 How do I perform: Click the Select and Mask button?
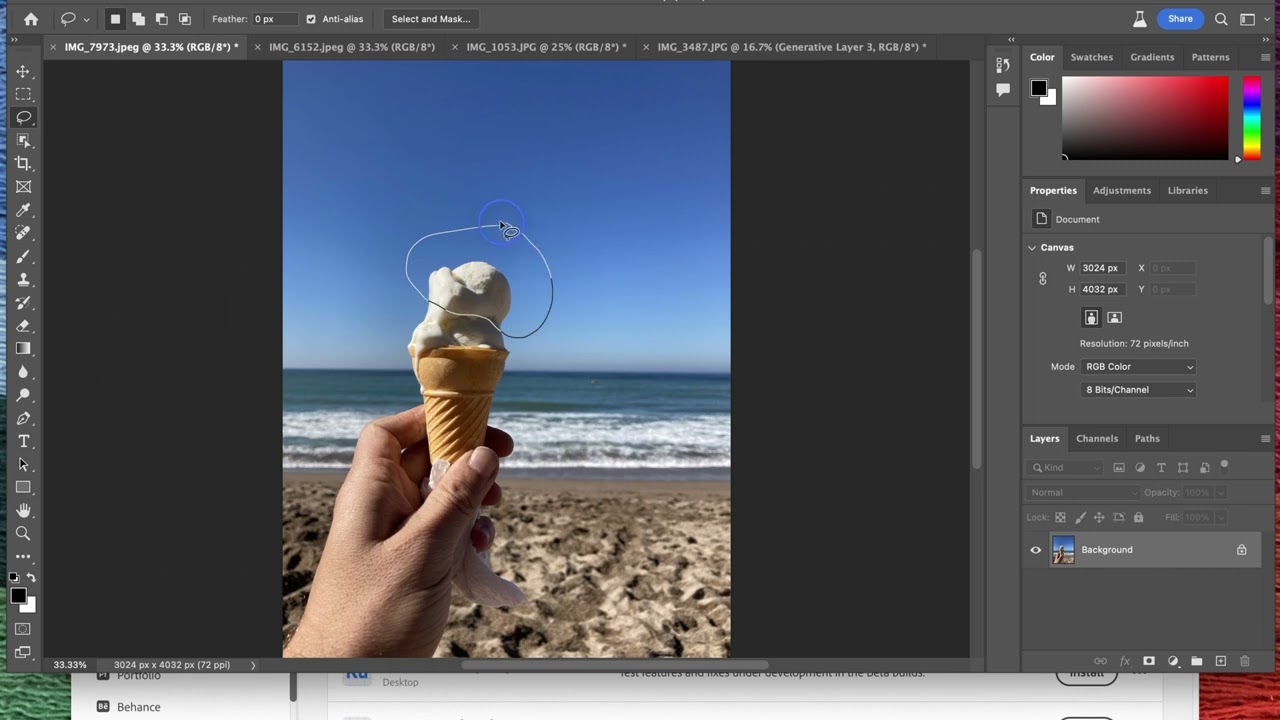(431, 19)
